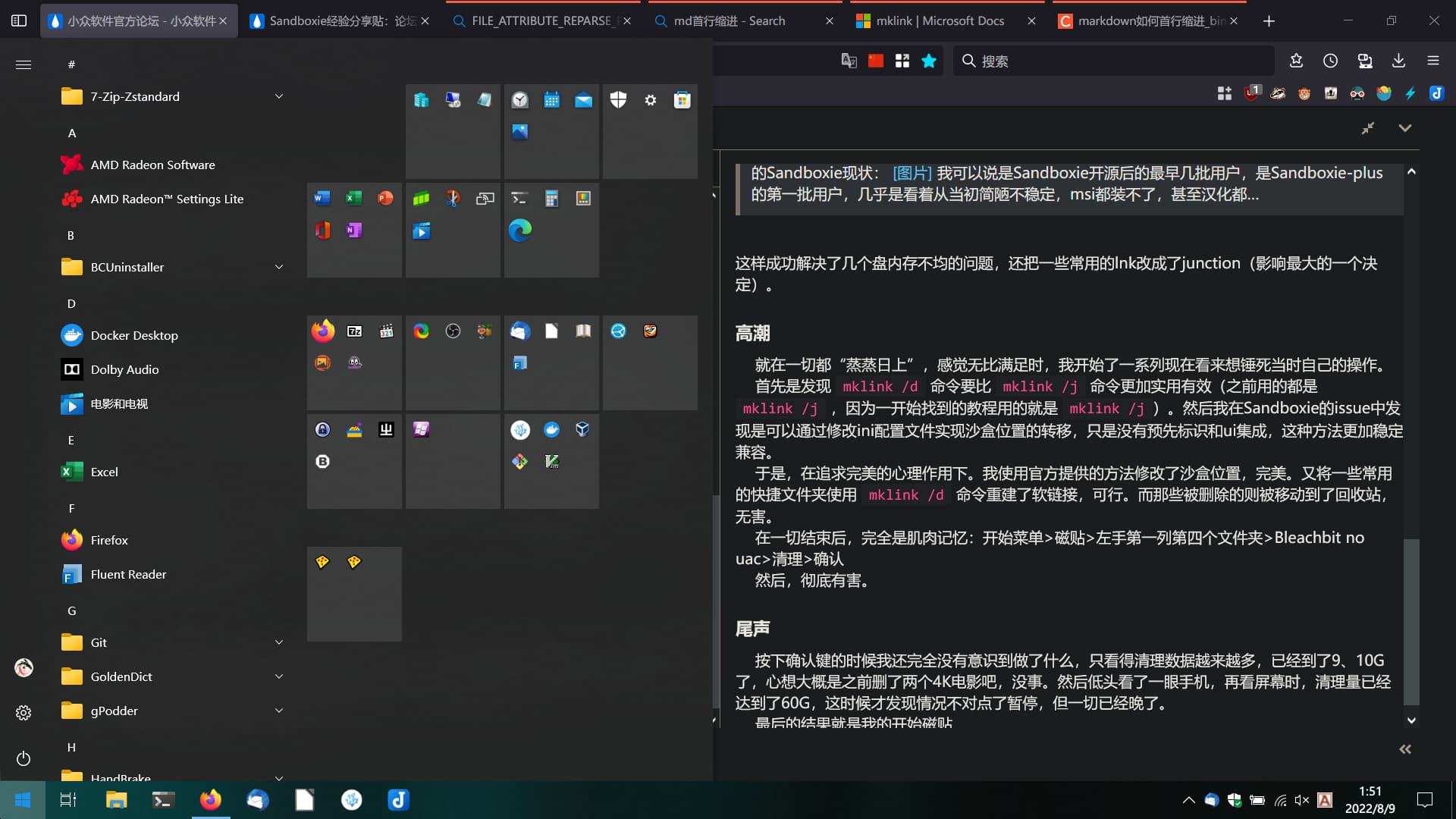The height and width of the screenshot is (819, 1456).
Task: Toggle the muted volume tray icon
Action: 1302,800
